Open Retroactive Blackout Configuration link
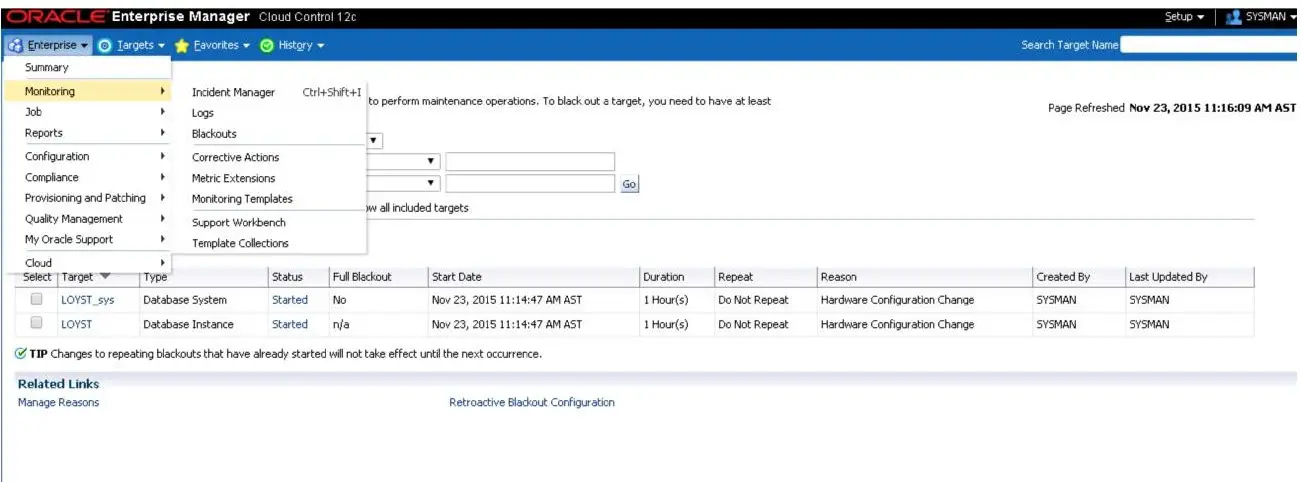Screen dimensions: 1301x482 [532, 402]
